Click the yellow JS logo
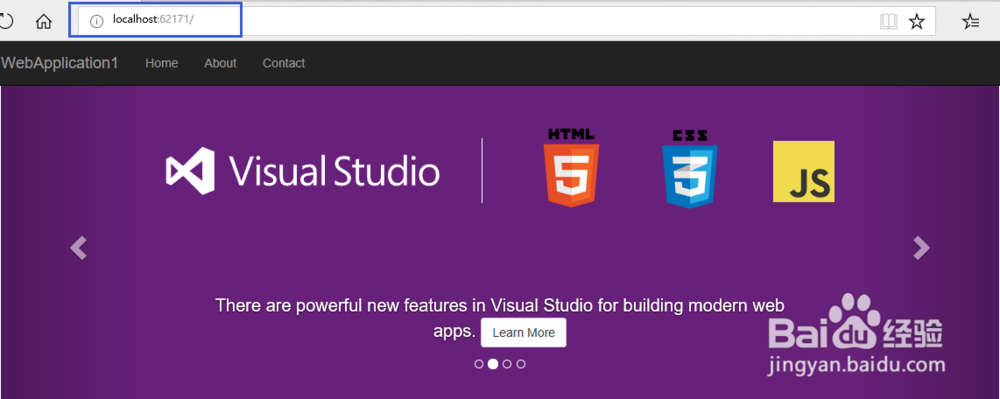1000x399 pixels. click(x=804, y=171)
